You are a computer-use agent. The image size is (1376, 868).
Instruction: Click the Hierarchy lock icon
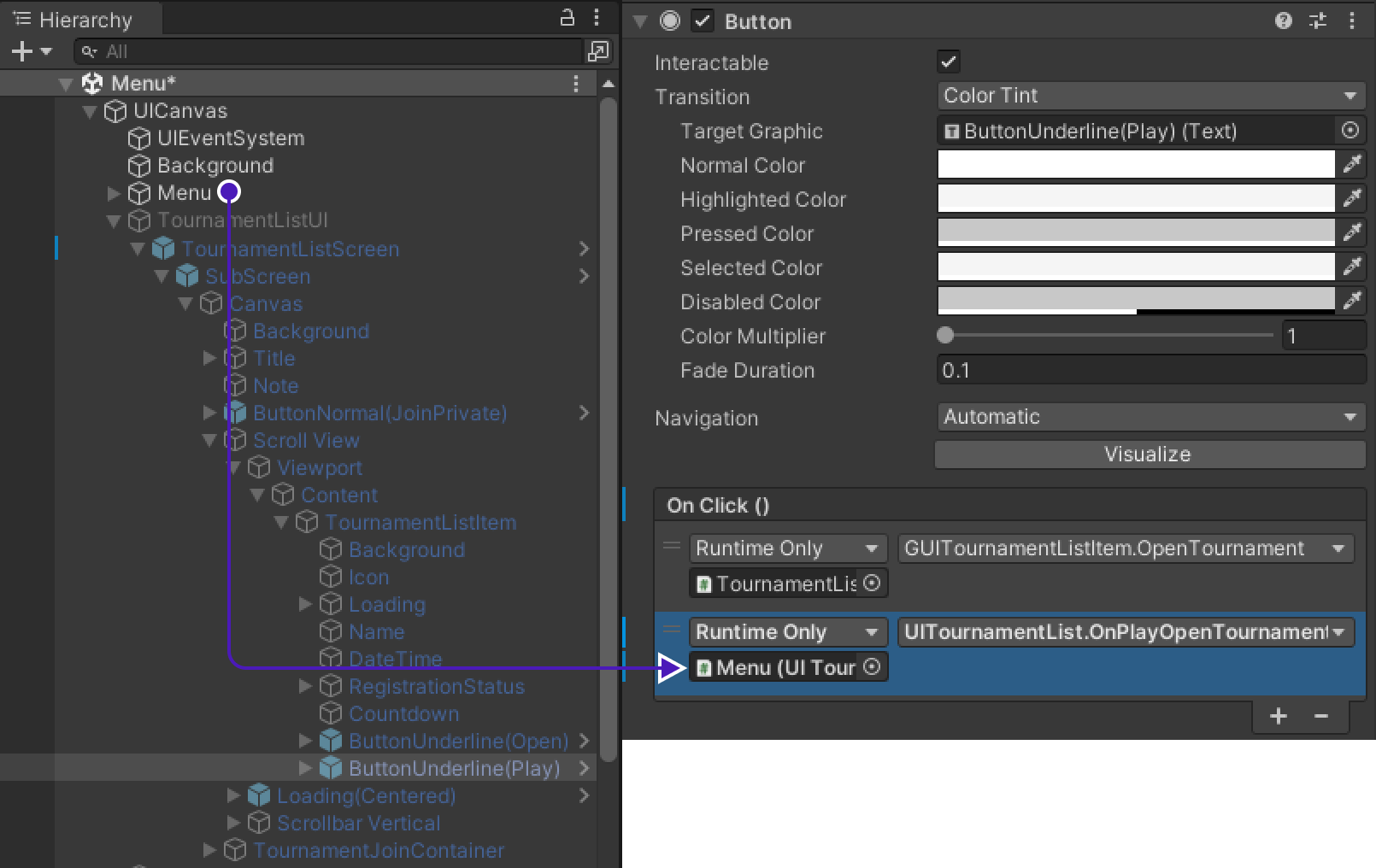point(567,18)
